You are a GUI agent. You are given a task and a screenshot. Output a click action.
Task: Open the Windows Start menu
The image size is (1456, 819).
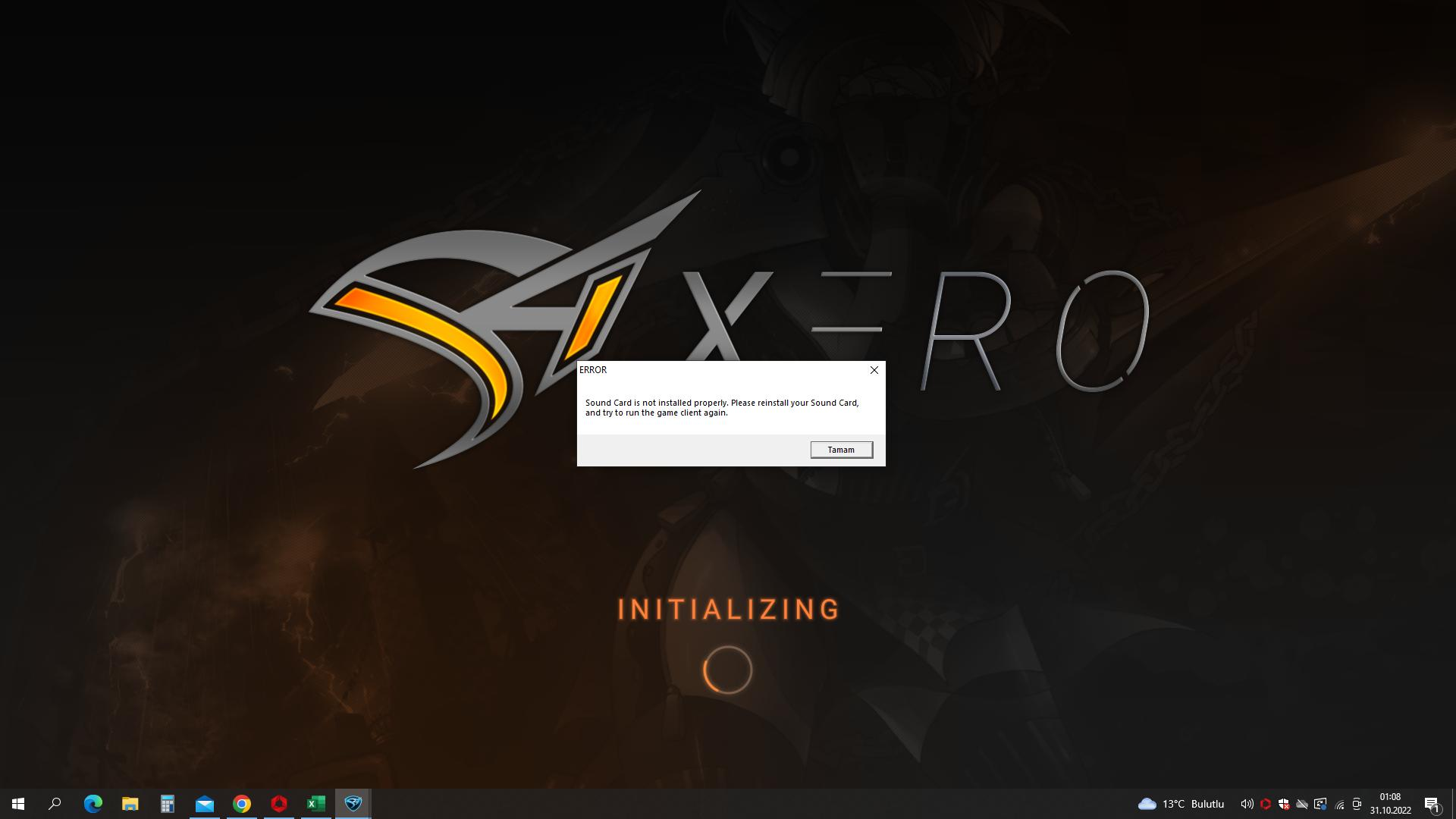tap(18, 804)
